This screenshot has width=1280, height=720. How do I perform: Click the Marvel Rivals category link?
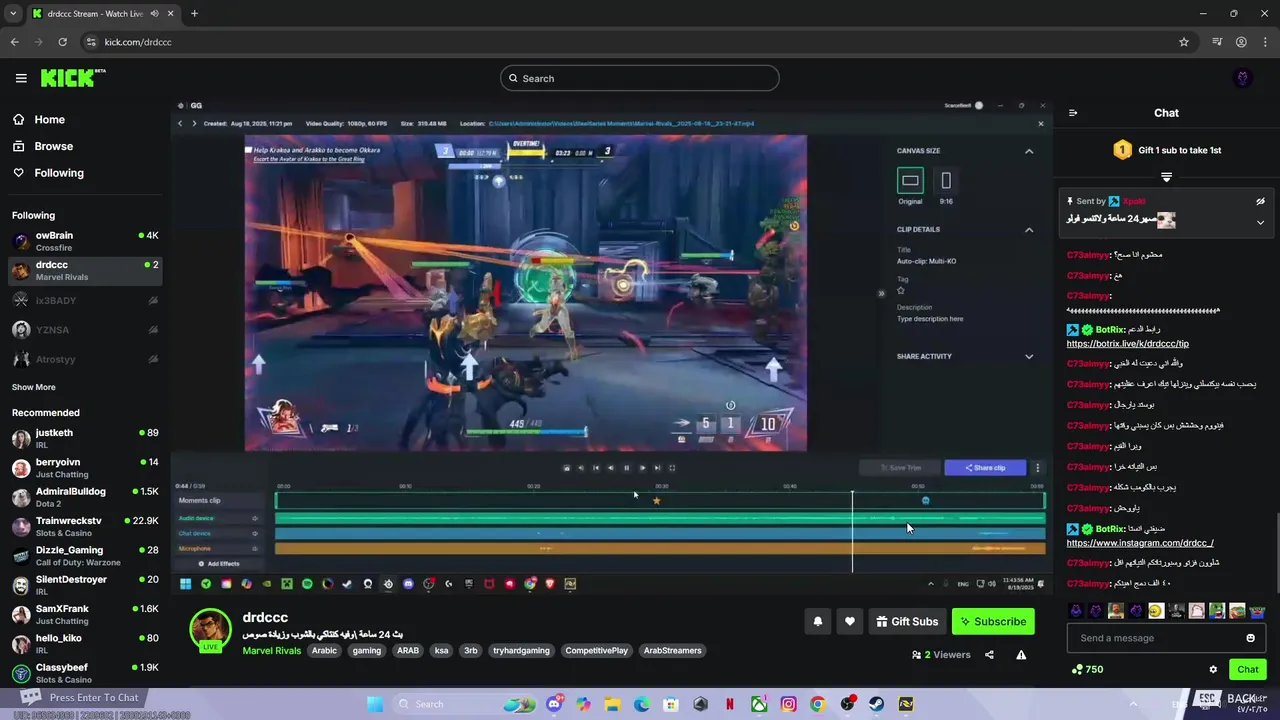pyautogui.click(x=271, y=651)
